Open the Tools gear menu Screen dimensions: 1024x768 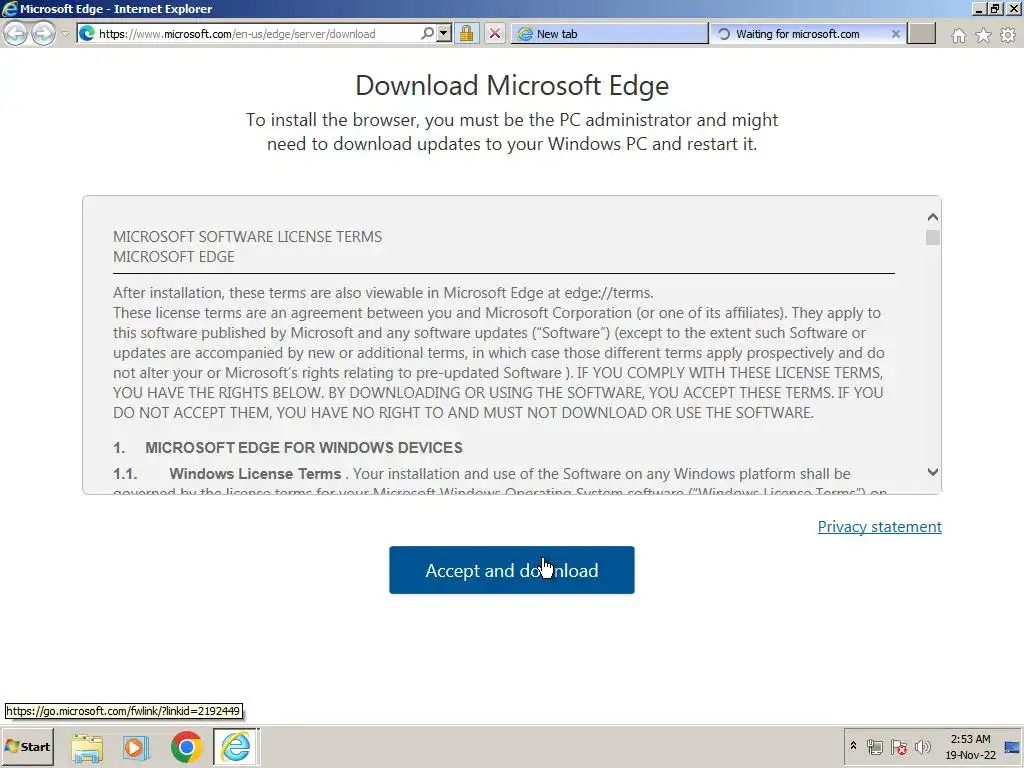click(x=1008, y=35)
